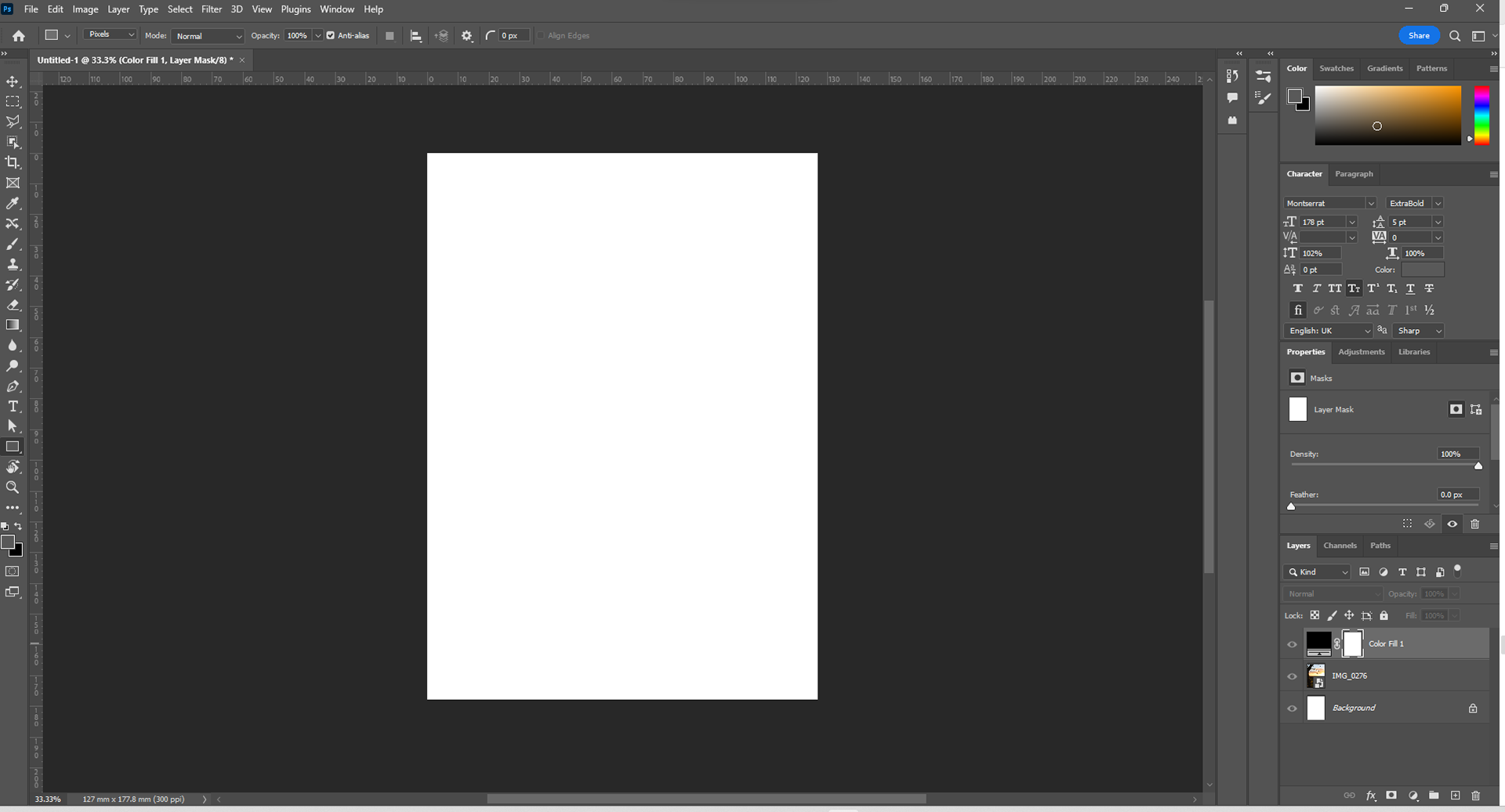This screenshot has width=1505, height=812.
Task: Select the Clone Stamp tool
Action: 13,264
